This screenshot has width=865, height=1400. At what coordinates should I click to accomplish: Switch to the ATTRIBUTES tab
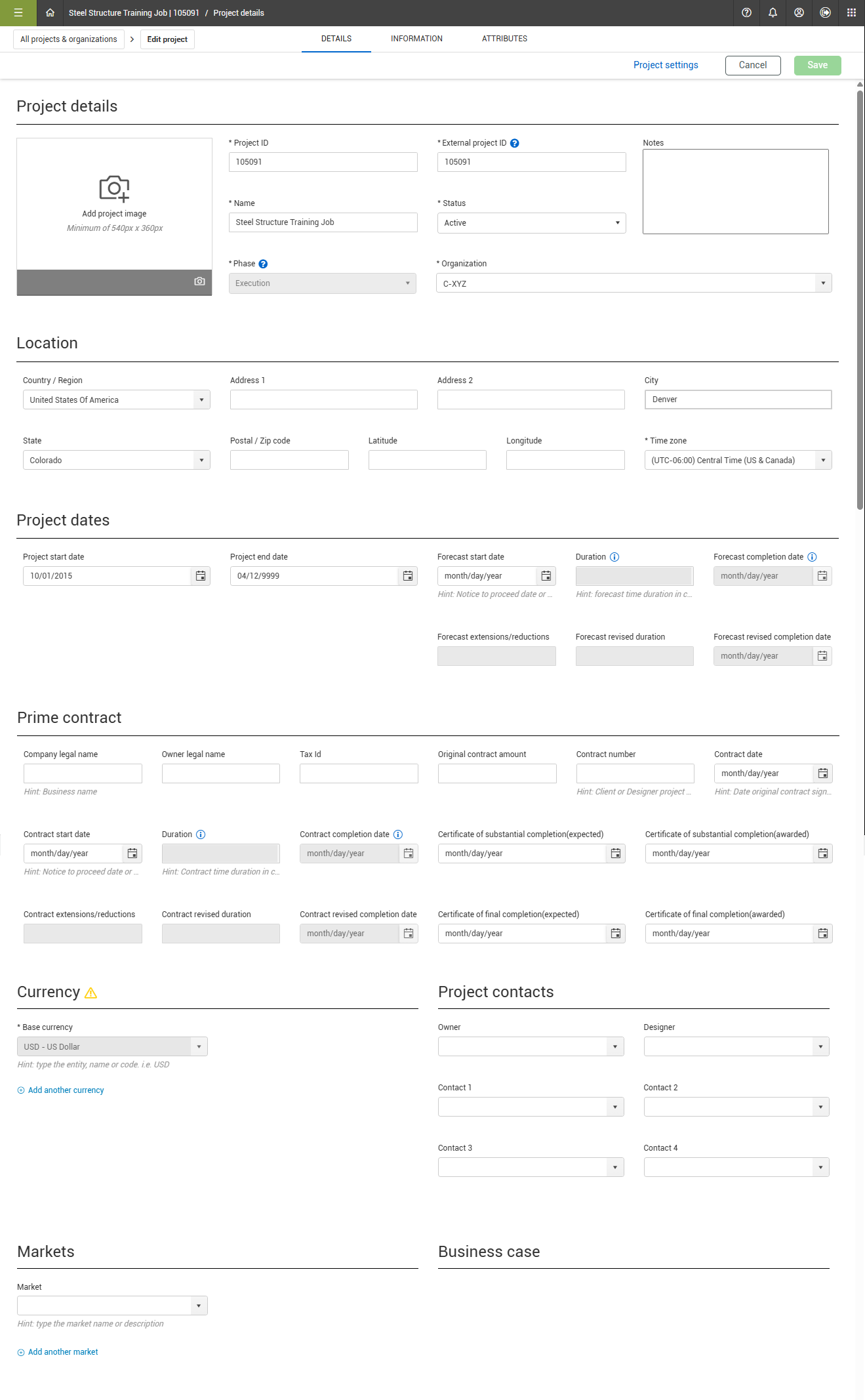pyautogui.click(x=504, y=39)
